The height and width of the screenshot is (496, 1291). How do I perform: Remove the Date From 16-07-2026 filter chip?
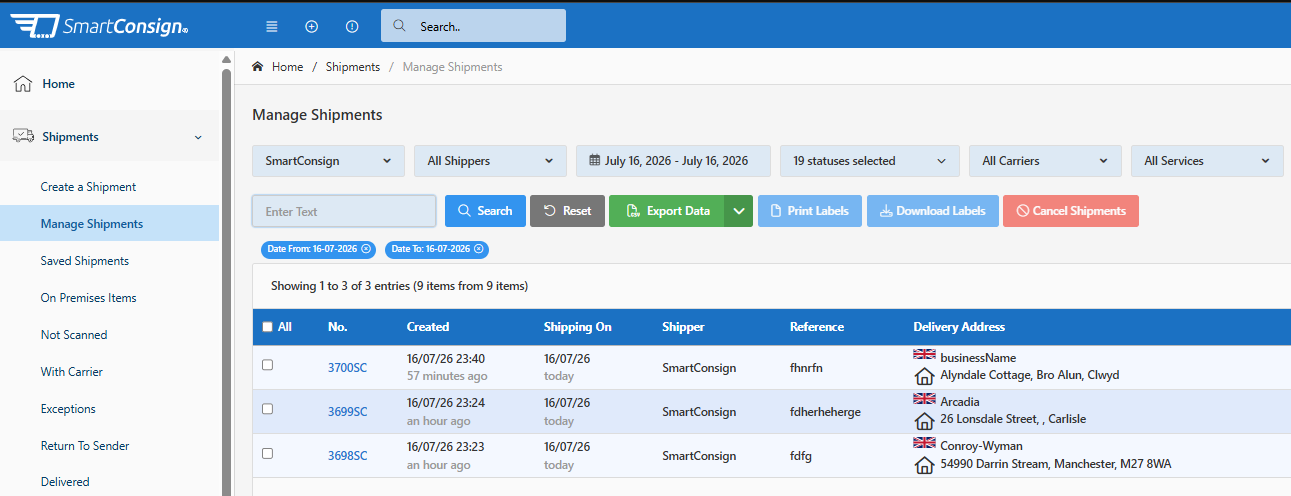tap(366, 249)
